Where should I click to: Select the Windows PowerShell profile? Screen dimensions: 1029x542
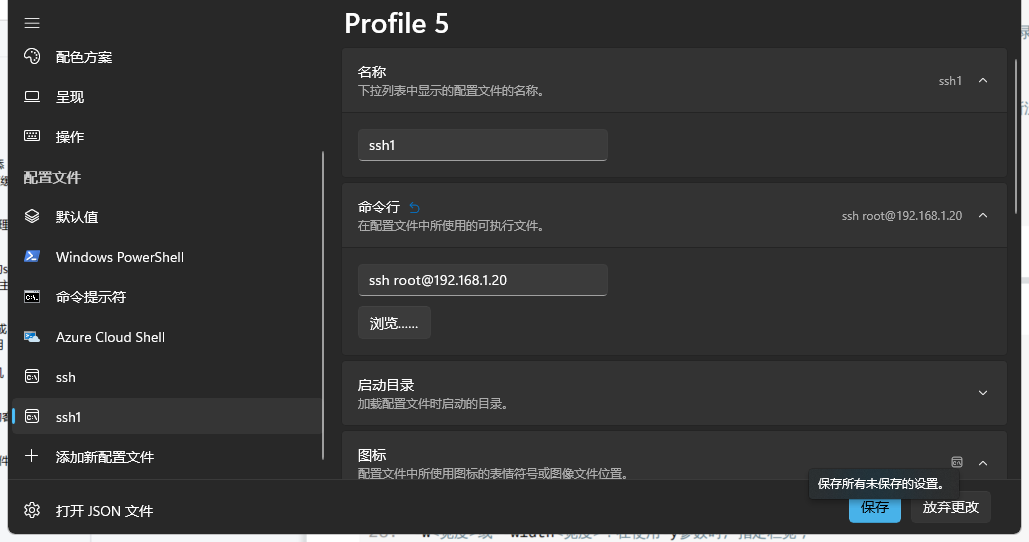point(167,257)
